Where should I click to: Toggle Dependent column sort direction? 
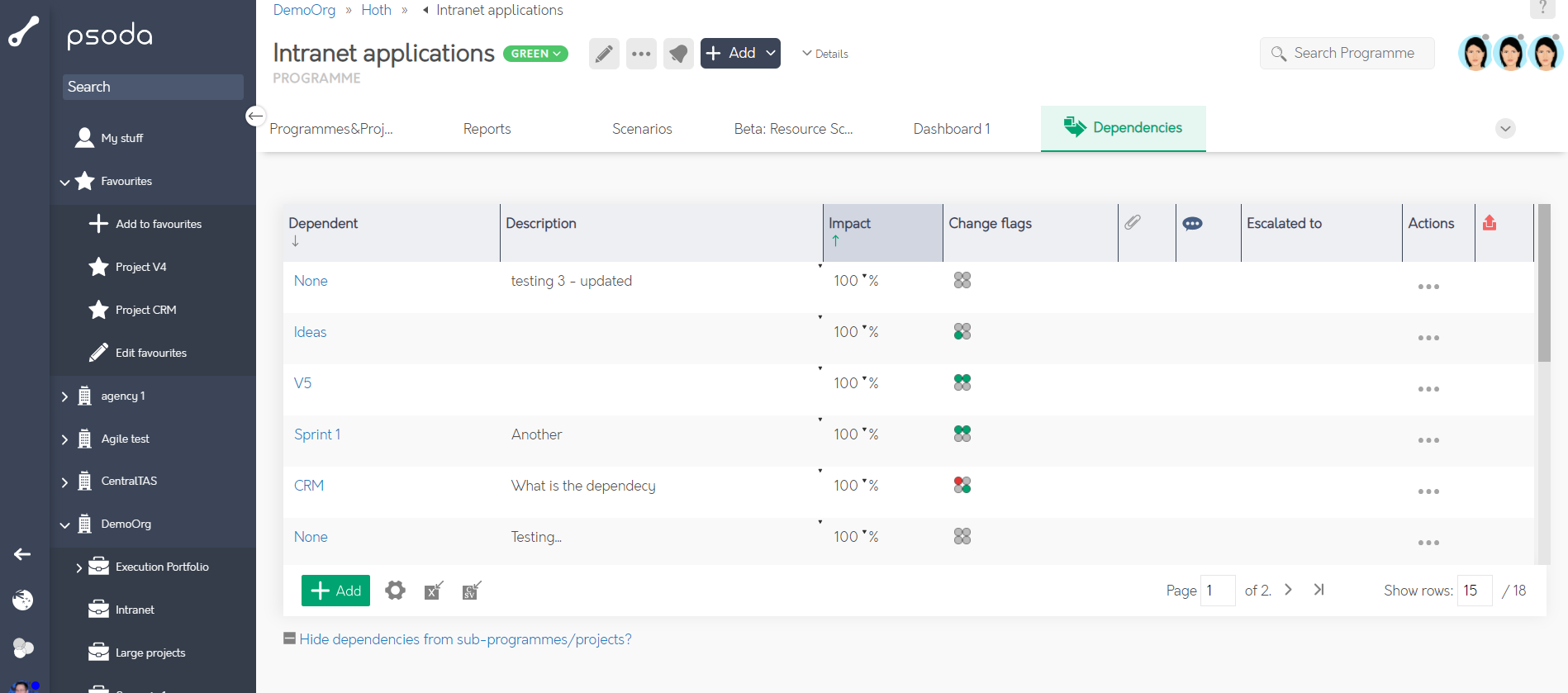point(323,224)
